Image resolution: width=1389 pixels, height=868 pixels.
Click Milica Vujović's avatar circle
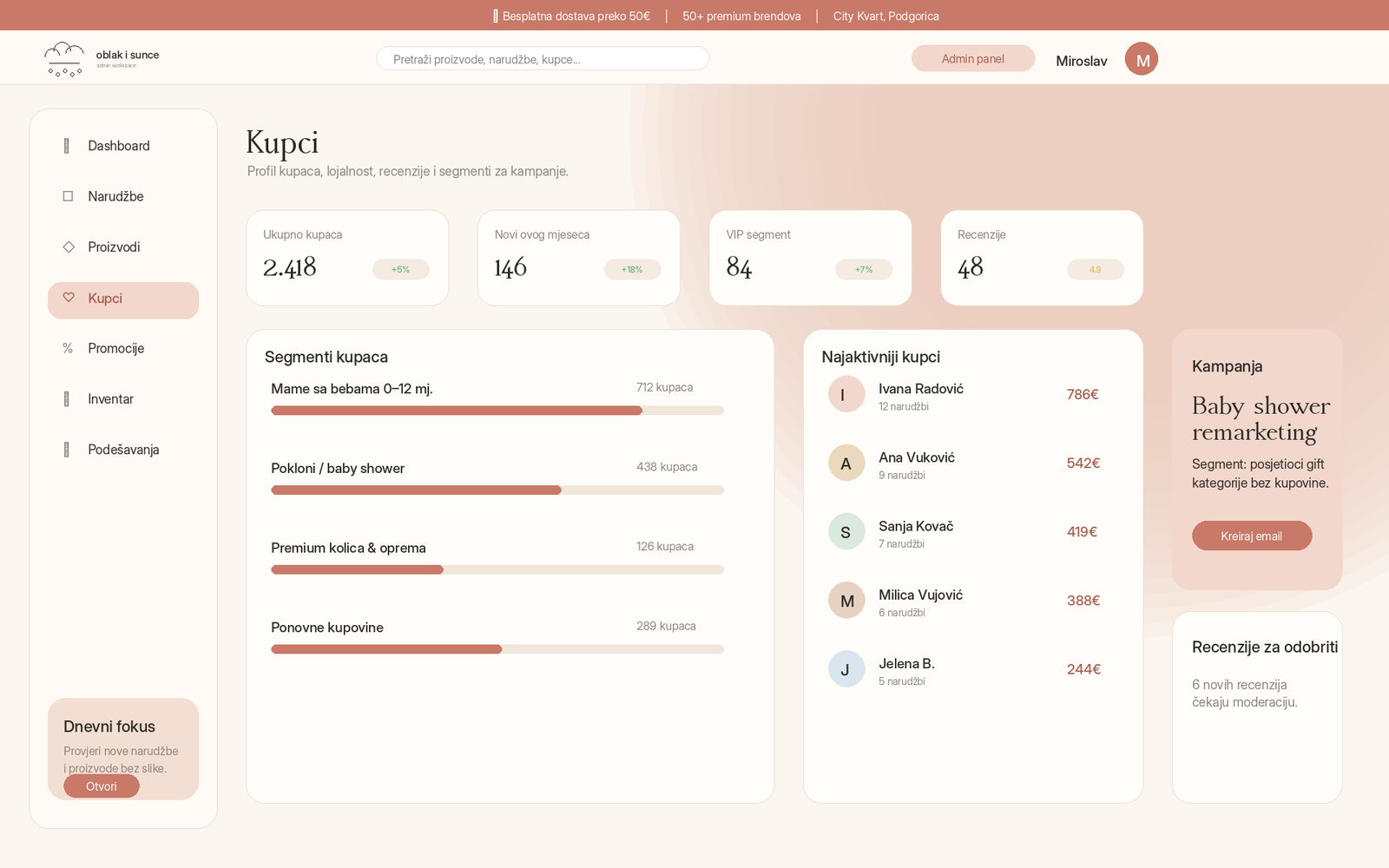(846, 601)
